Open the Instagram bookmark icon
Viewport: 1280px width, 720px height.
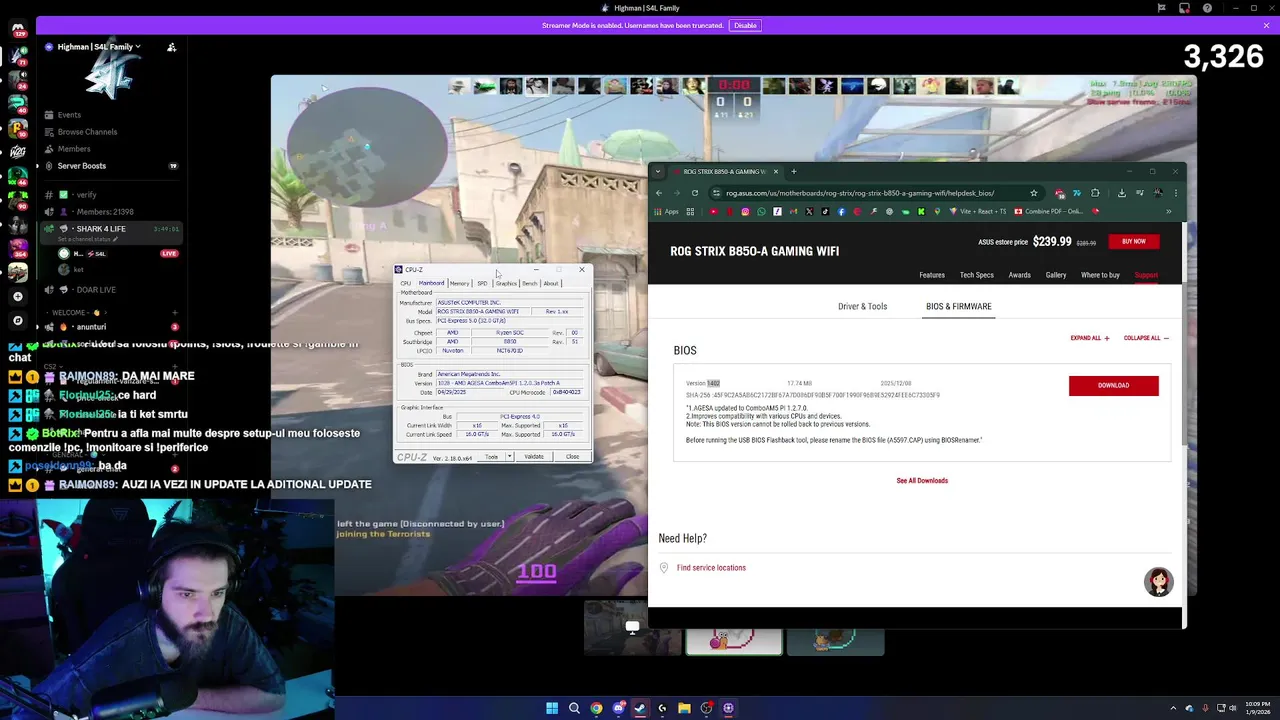point(745,211)
